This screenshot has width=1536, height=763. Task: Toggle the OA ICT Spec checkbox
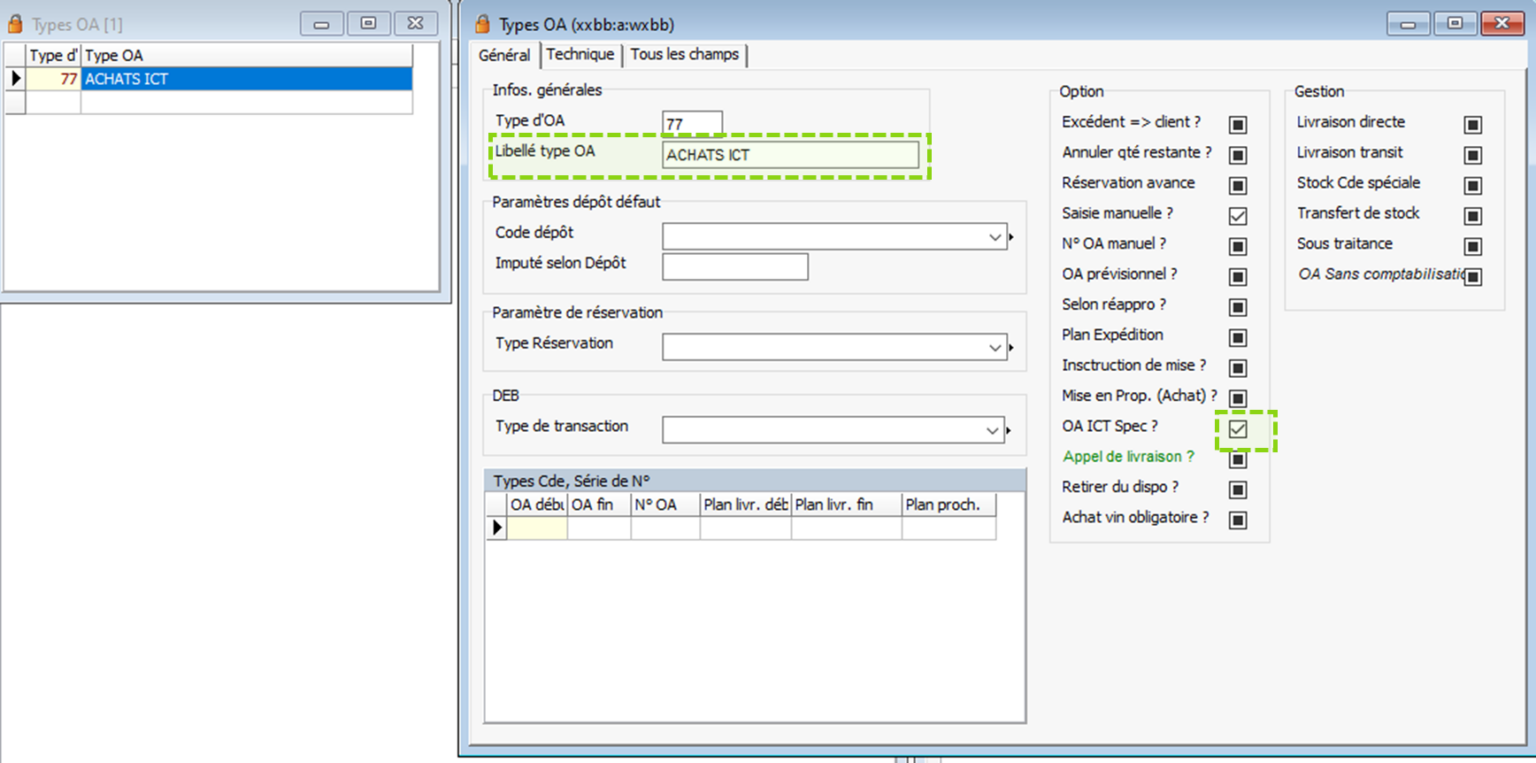(x=1238, y=429)
